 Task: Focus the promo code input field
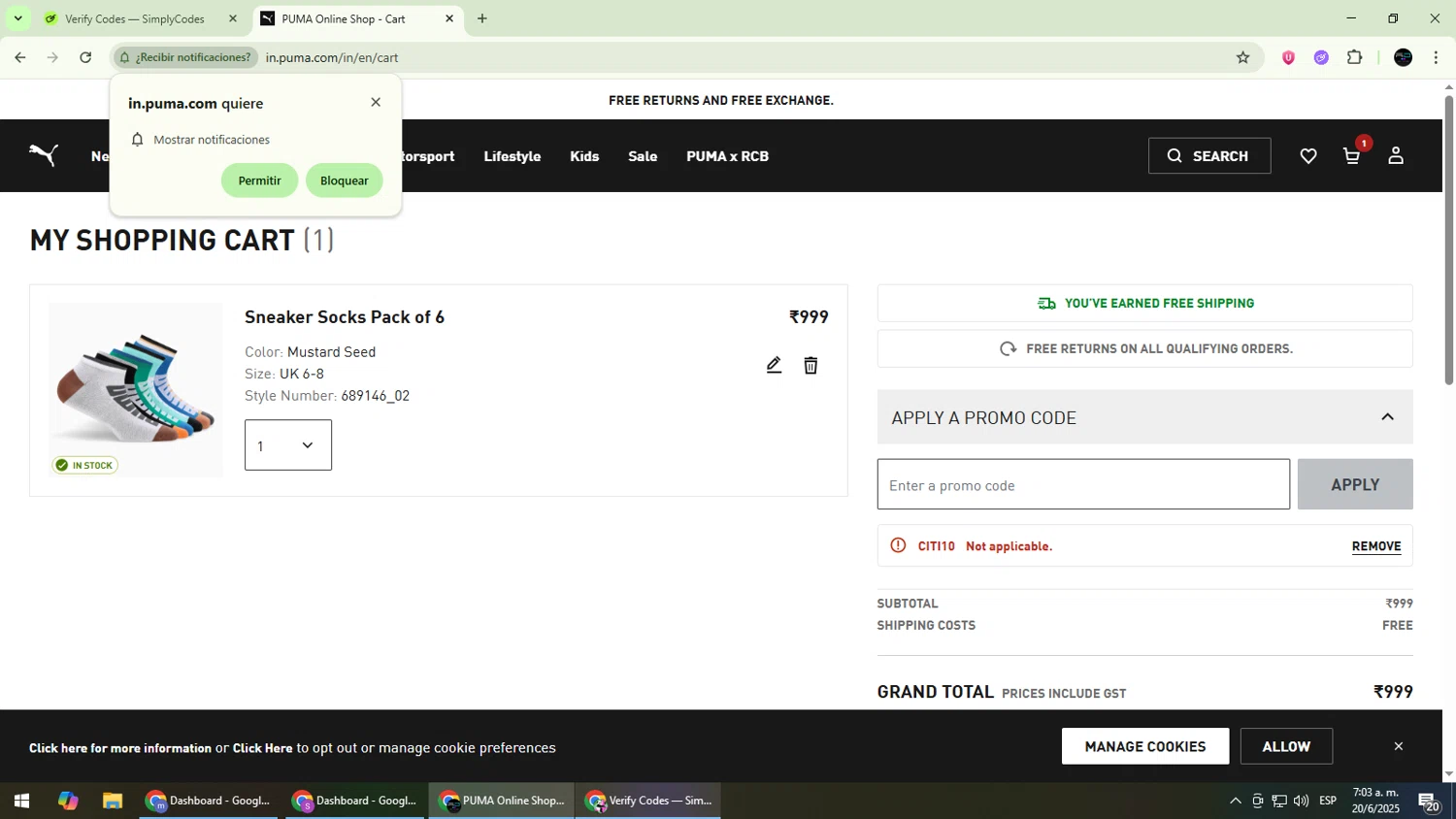point(1083,484)
